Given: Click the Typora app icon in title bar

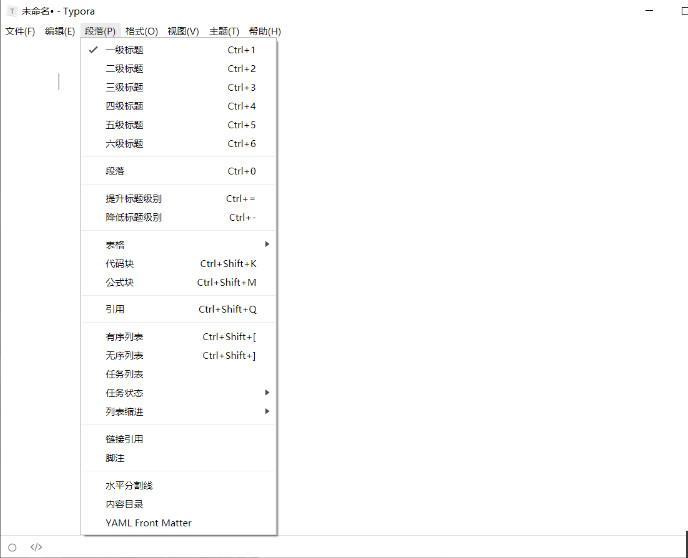Looking at the screenshot, I should point(12,11).
